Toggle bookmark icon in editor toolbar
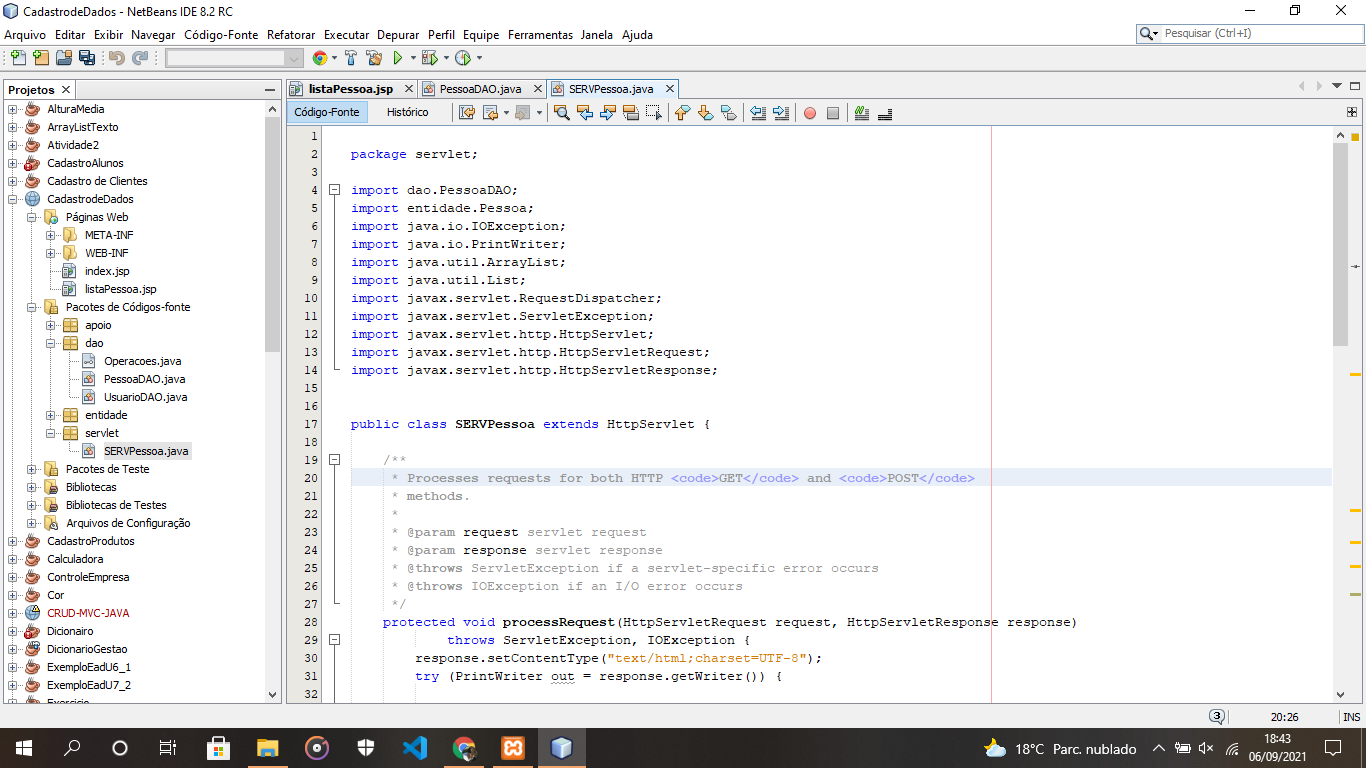Image resolution: width=1366 pixels, height=768 pixels. pyautogui.click(x=728, y=113)
